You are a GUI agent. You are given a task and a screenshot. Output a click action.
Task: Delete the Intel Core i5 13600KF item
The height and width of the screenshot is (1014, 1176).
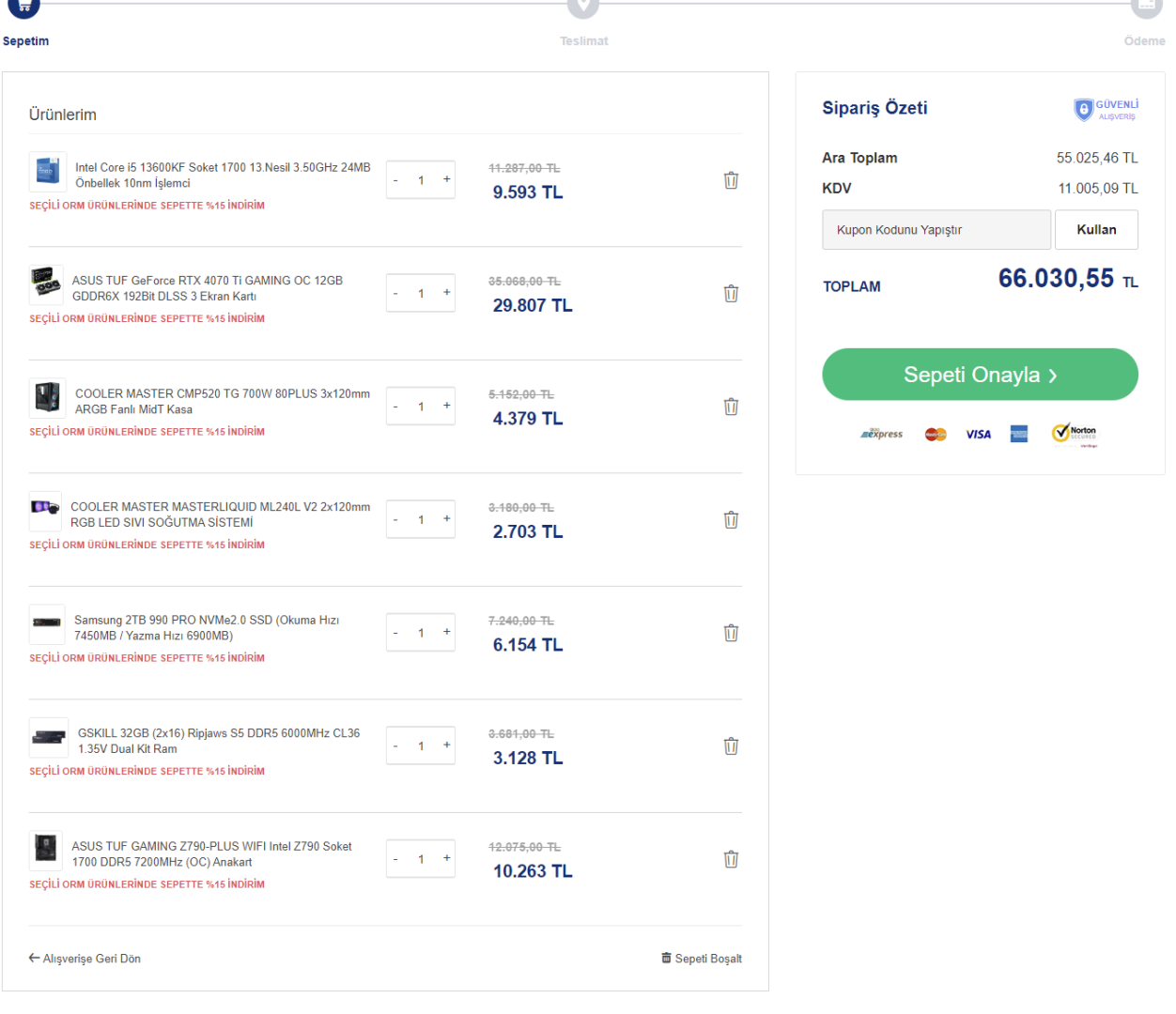point(731,180)
